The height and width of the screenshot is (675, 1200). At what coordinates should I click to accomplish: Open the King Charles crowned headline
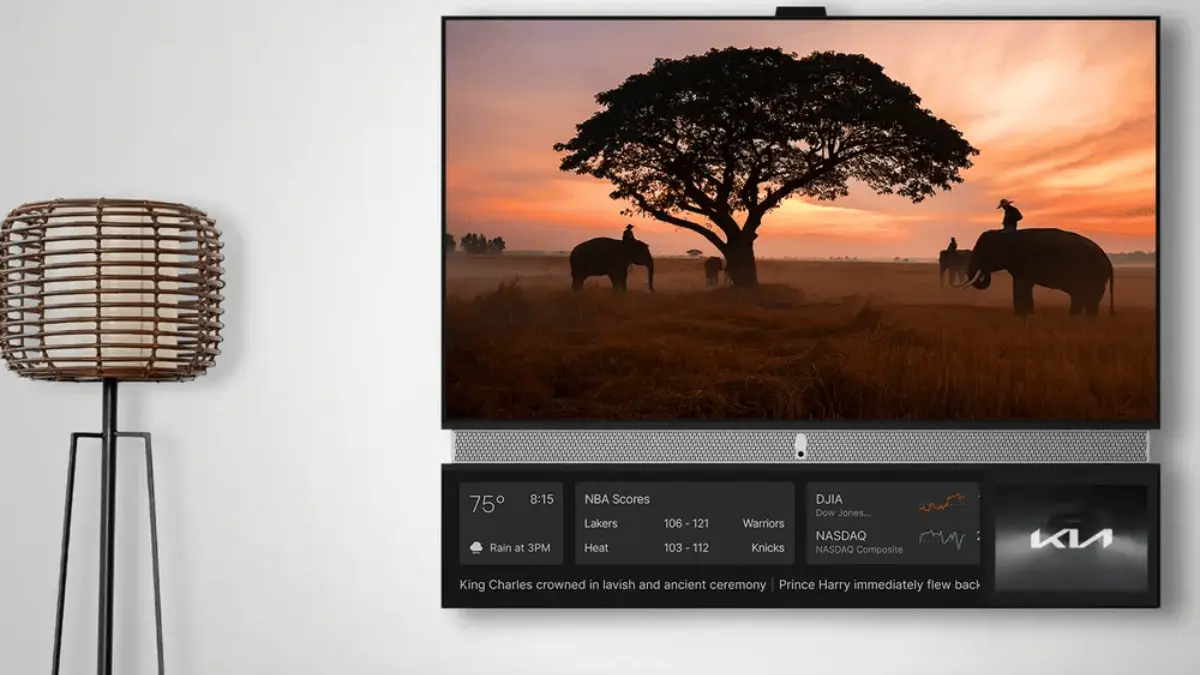pos(612,585)
